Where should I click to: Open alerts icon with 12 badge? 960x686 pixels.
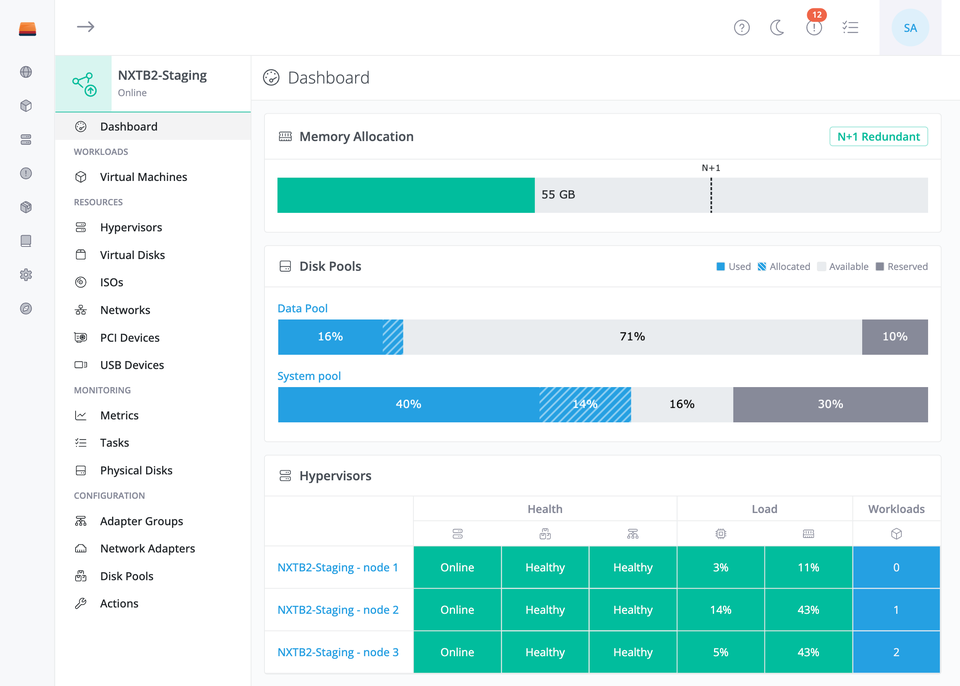point(814,27)
